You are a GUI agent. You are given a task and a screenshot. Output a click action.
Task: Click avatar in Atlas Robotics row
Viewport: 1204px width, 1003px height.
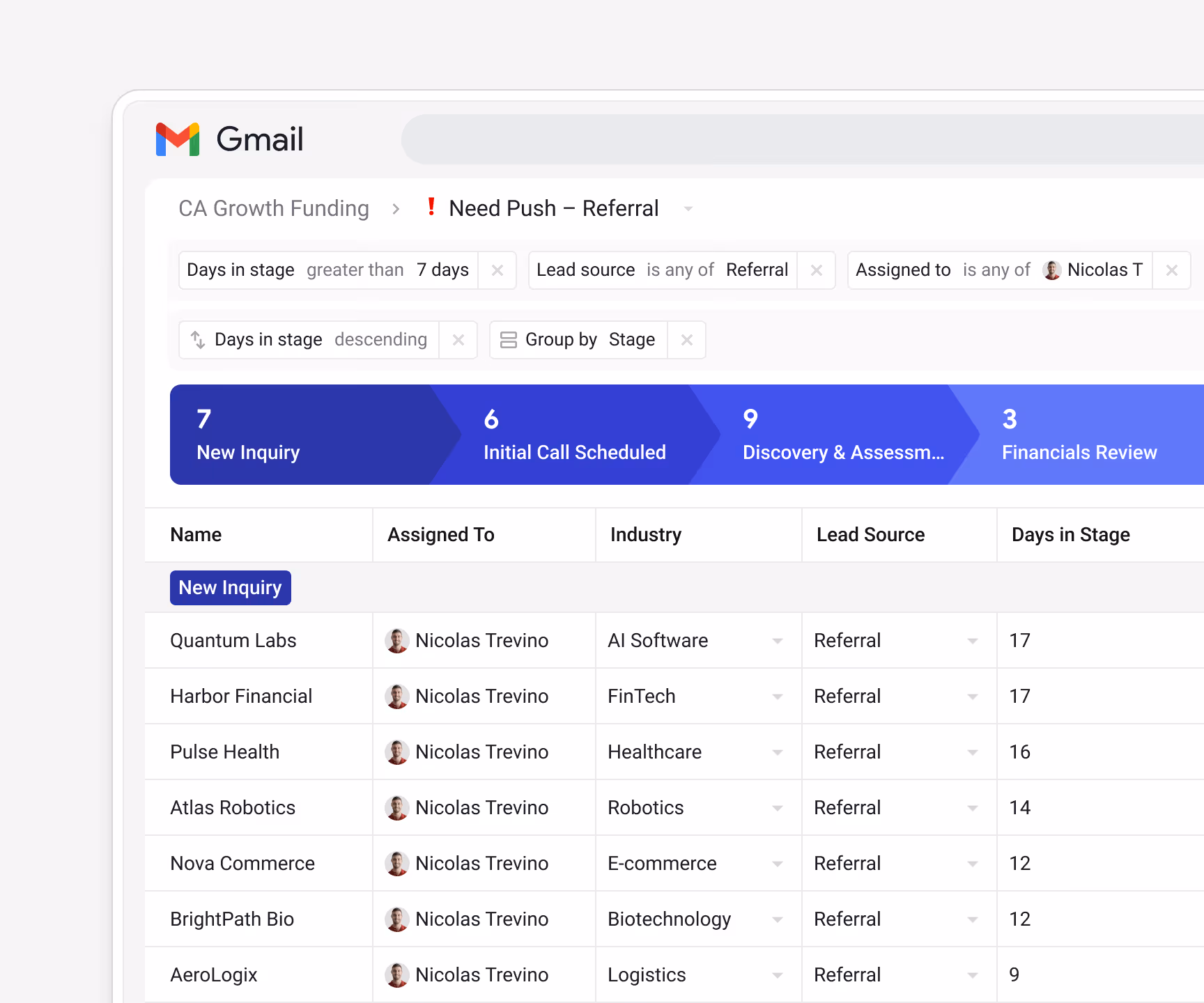(397, 808)
